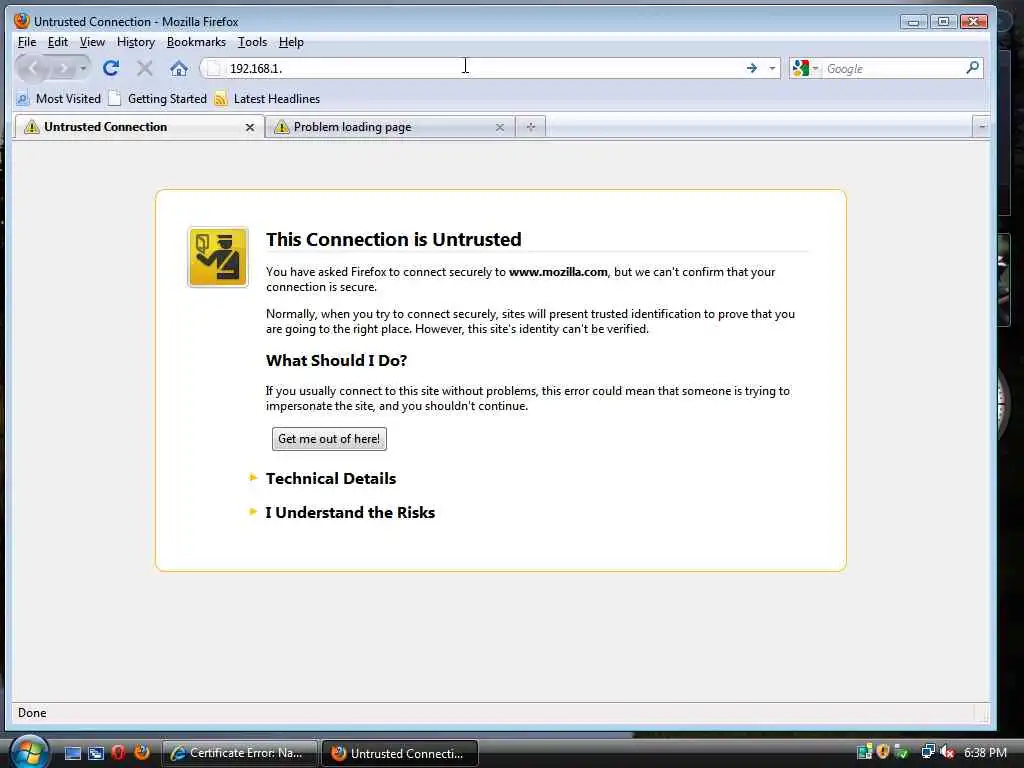
Task: Open the list all tabs dropdown
Action: click(x=982, y=127)
